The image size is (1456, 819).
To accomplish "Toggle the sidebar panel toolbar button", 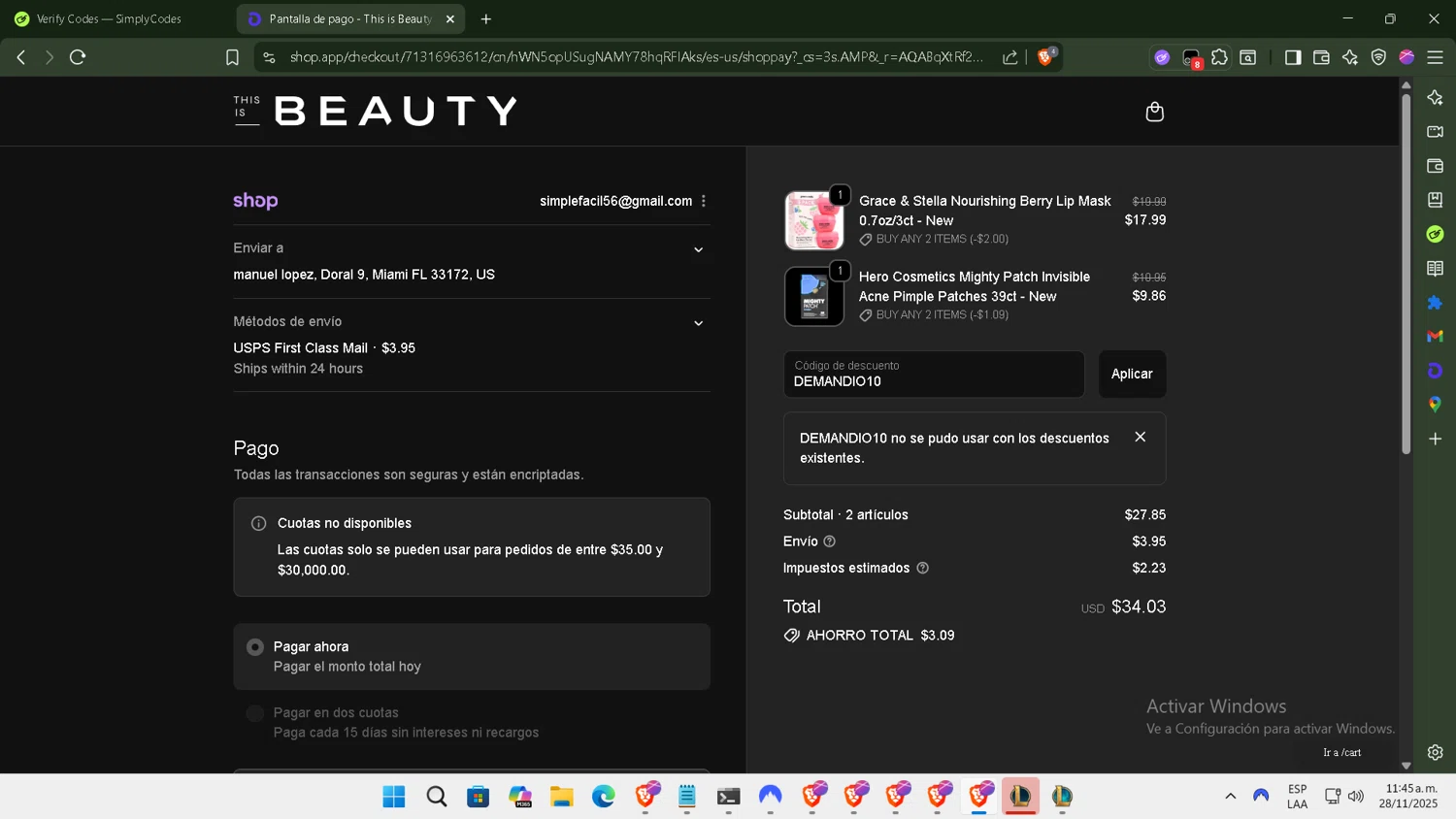I will 1293,57.
